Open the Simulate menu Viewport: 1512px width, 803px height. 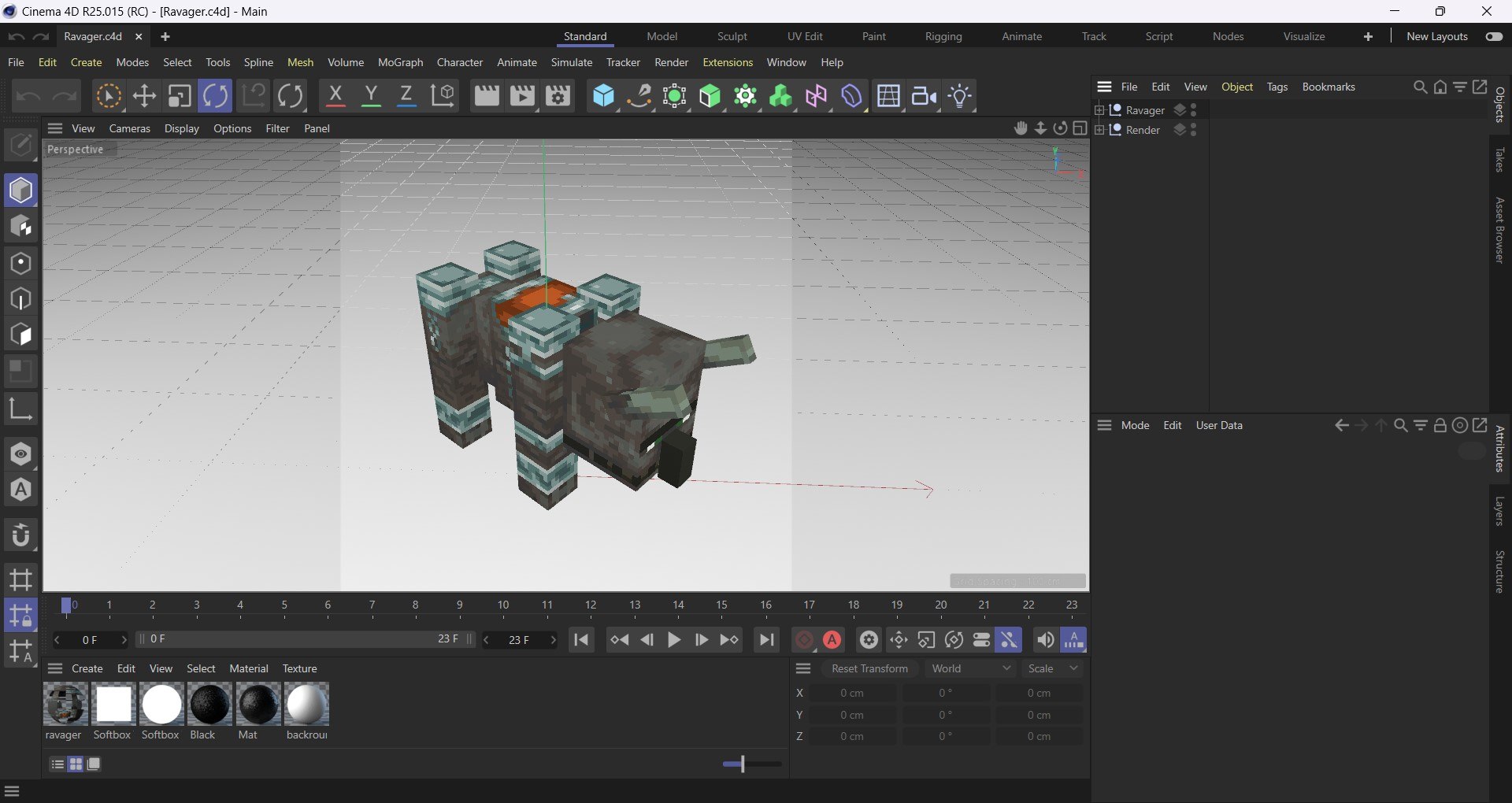point(572,62)
